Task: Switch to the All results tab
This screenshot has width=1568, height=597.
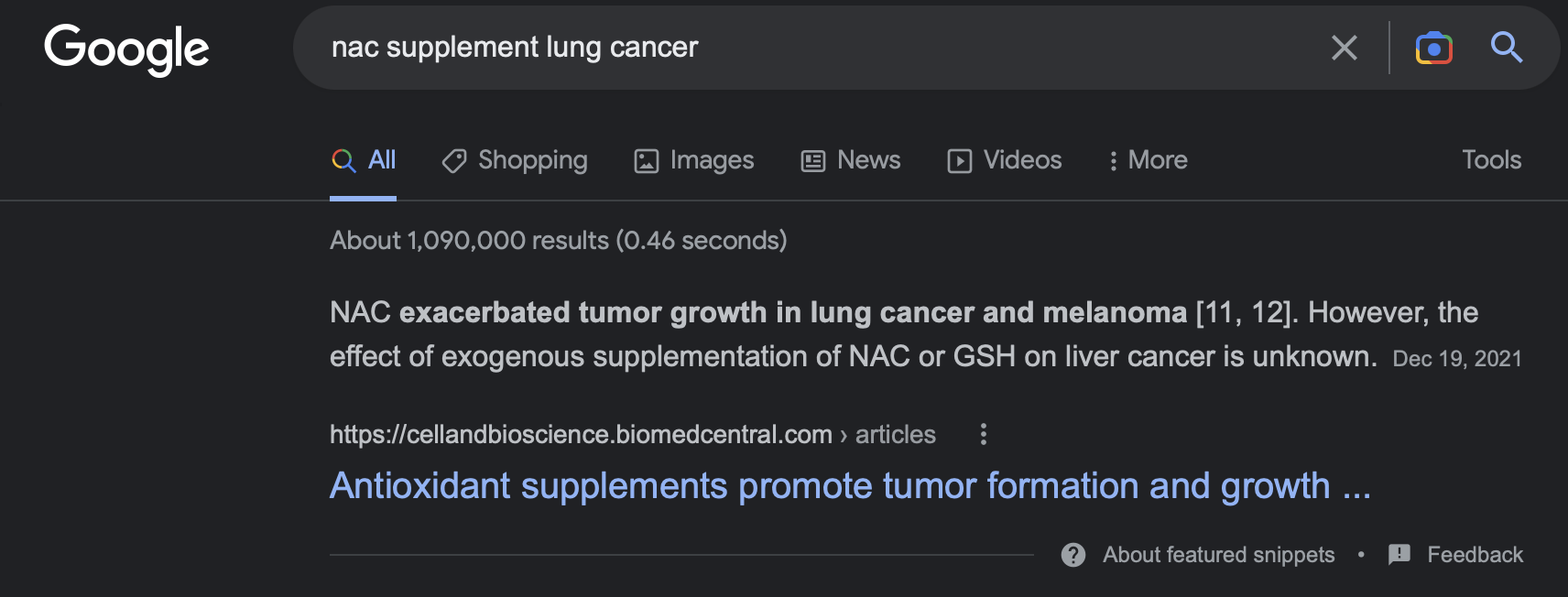Action: 364,160
